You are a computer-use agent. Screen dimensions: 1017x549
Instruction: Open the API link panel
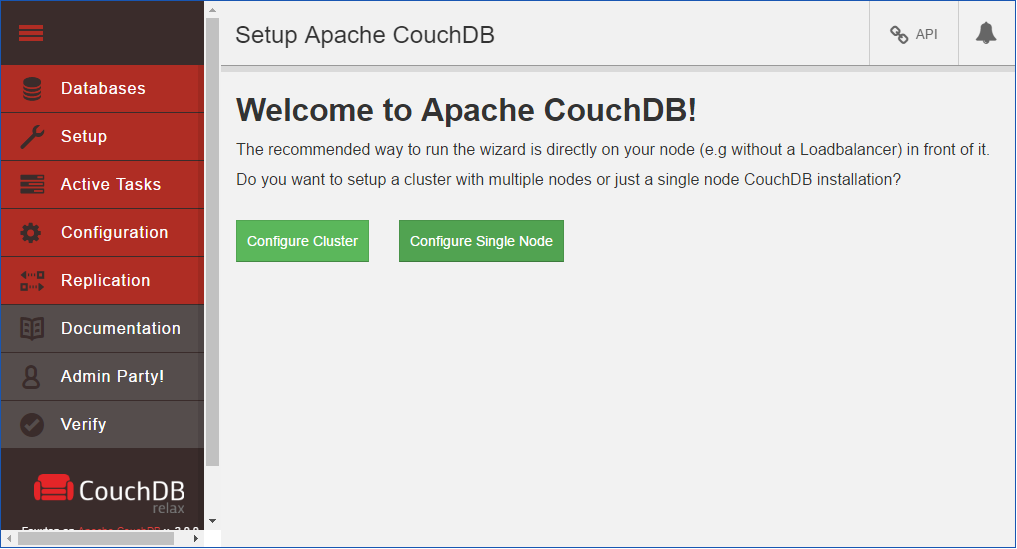914,34
